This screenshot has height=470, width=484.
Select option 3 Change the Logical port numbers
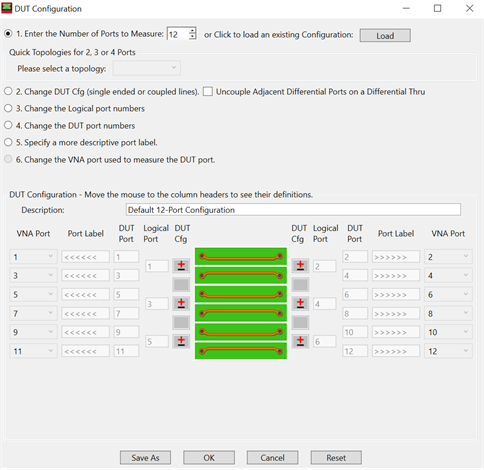click(8, 108)
